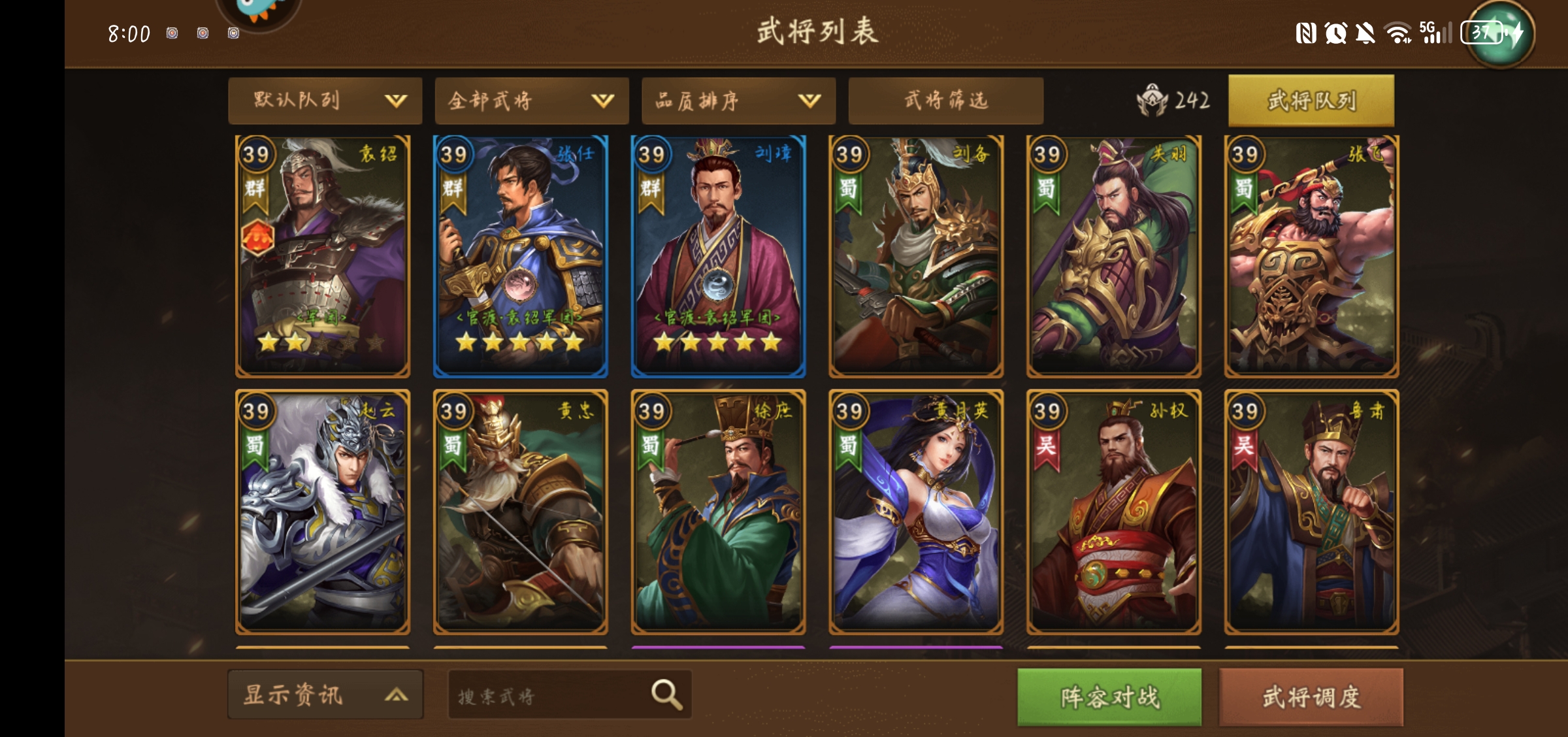This screenshot has width=1568, height=737.
Task: Click the red badge icon on 袁绍 card
Action: tap(257, 237)
